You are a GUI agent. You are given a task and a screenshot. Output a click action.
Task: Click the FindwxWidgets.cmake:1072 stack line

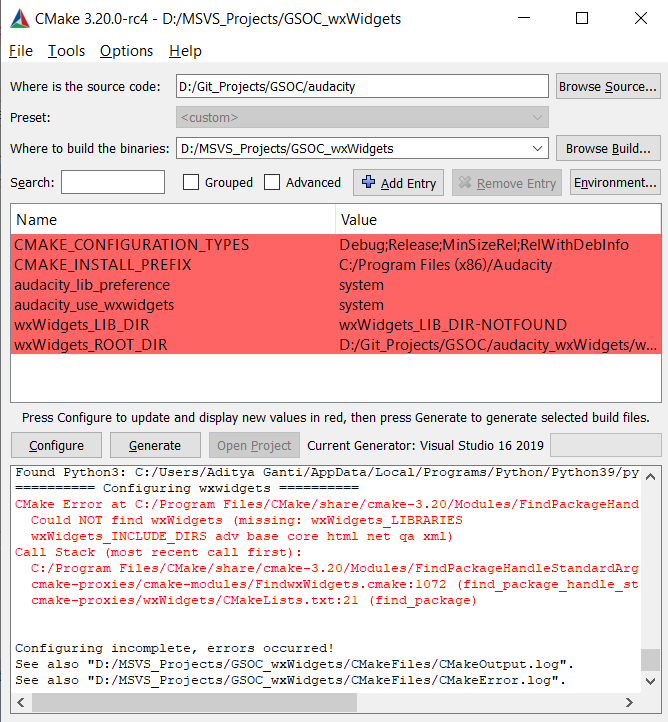coord(335,584)
